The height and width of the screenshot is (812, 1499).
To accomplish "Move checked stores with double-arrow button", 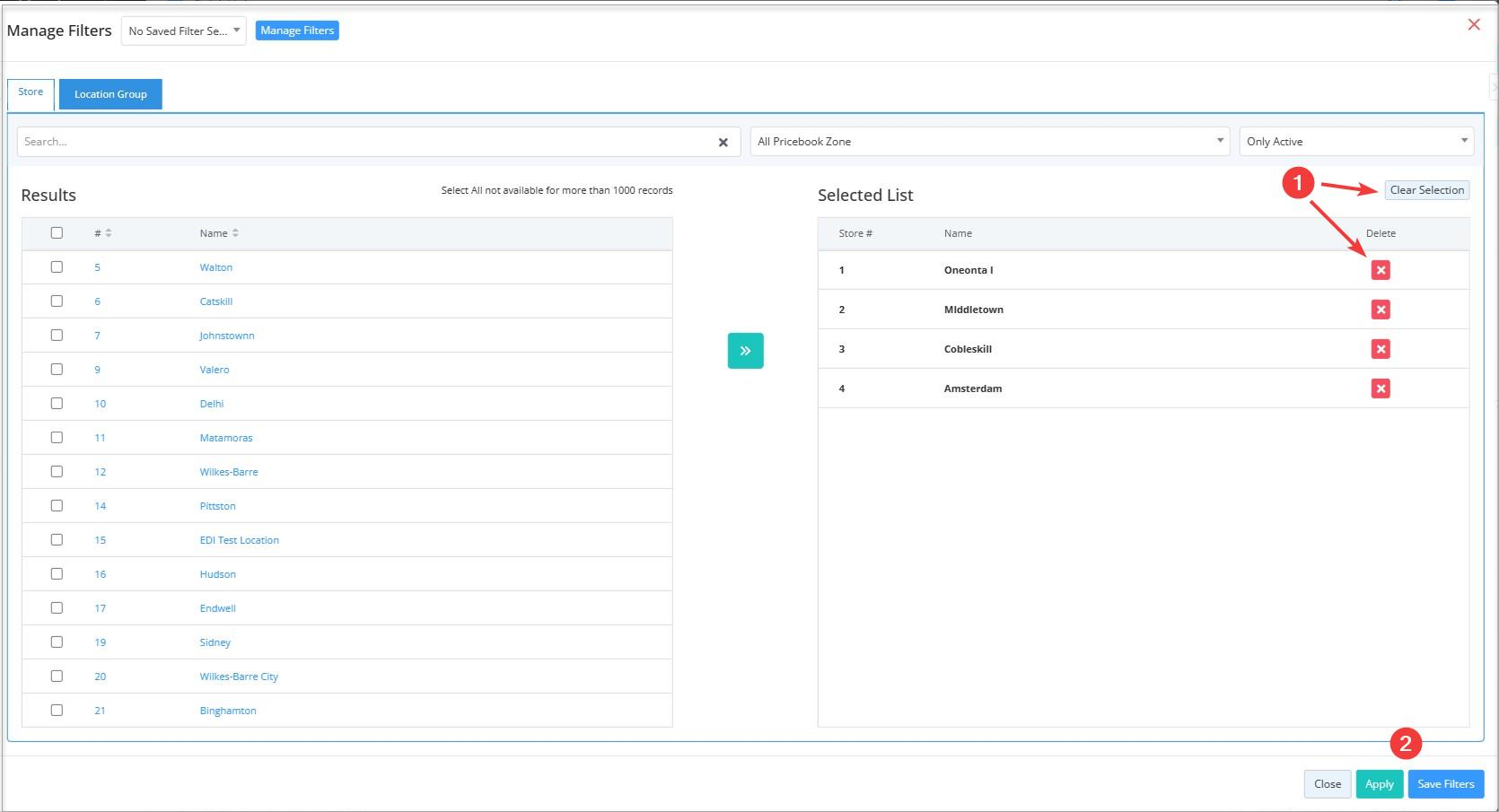I will point(745,351).
